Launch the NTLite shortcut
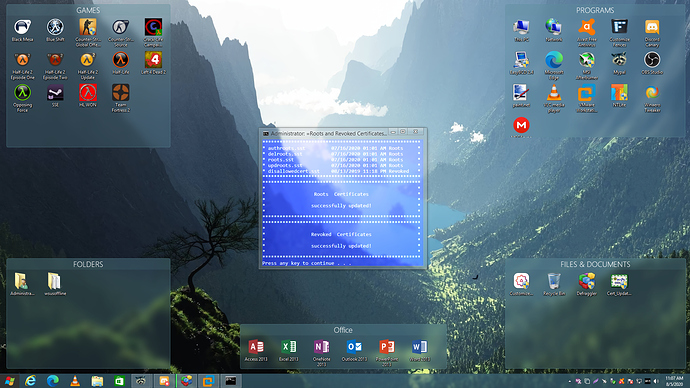 619,96
